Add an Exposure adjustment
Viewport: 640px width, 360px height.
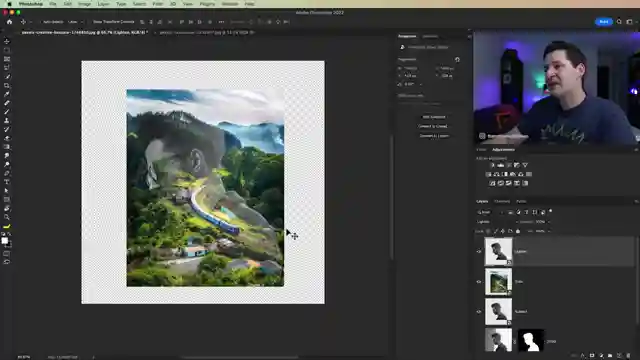(517, 165)
